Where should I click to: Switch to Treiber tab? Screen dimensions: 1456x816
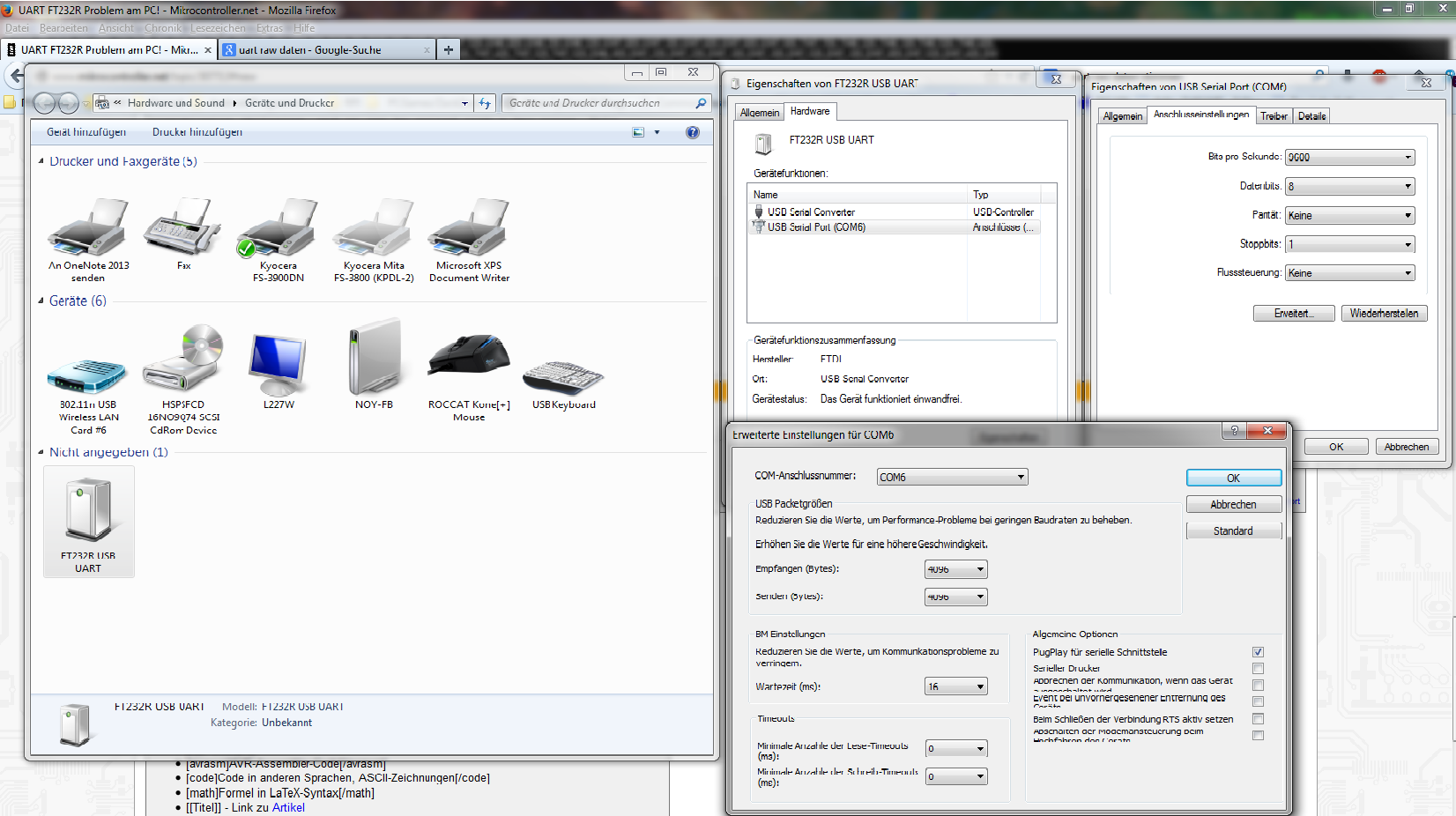tap(1274, 116)
